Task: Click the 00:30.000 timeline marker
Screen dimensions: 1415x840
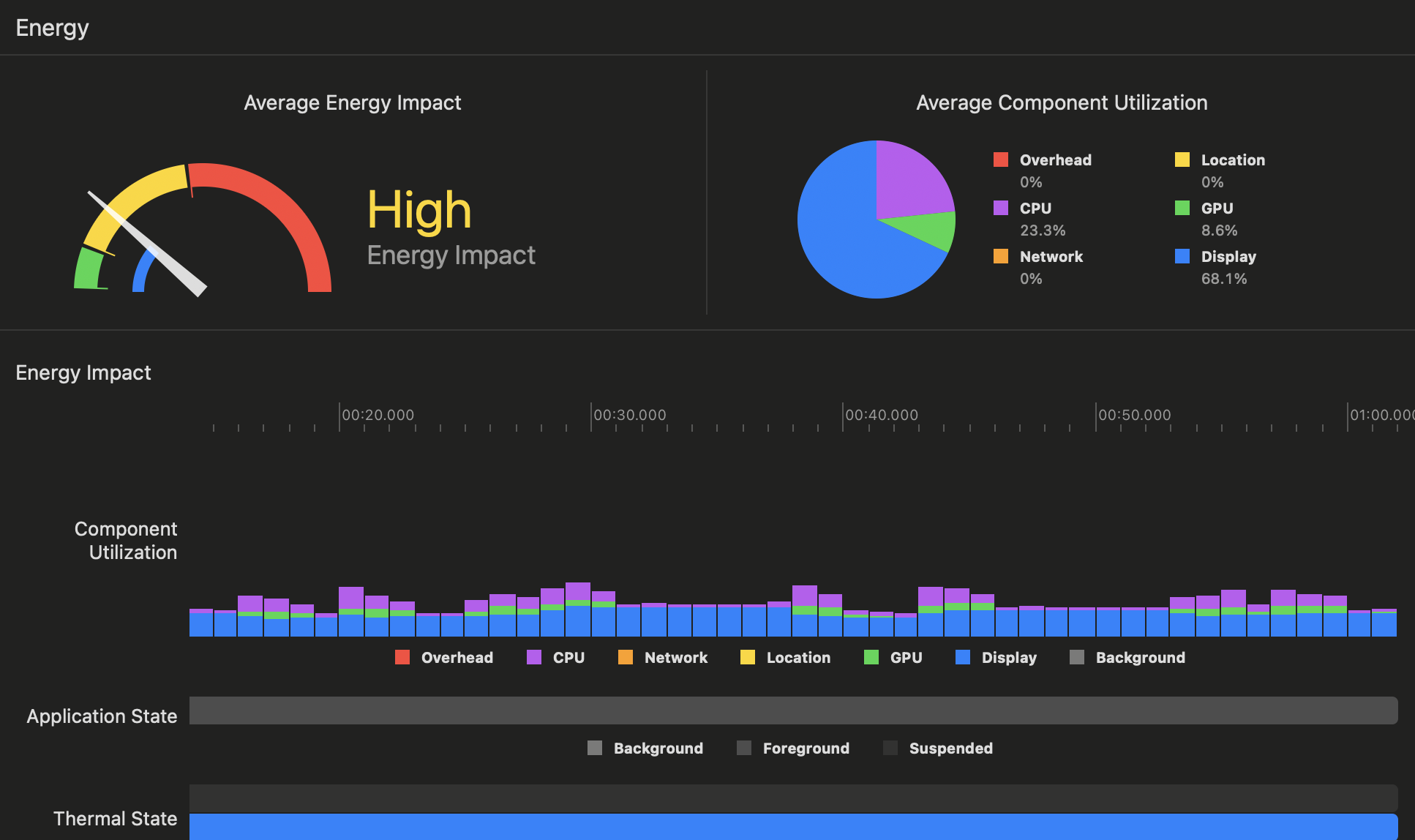Action: coord(629,415)
